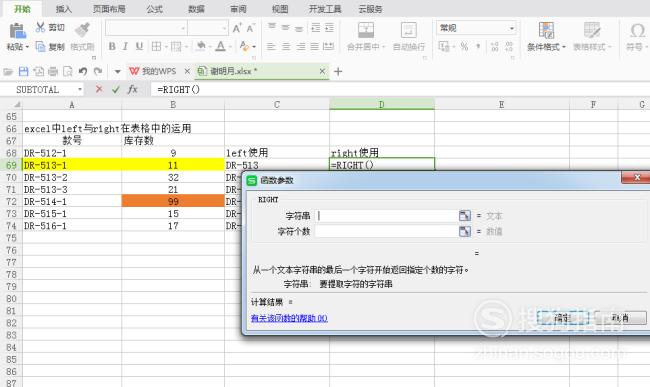
Task: Toggle Underline formatting
Action: (x=139, y=46)
